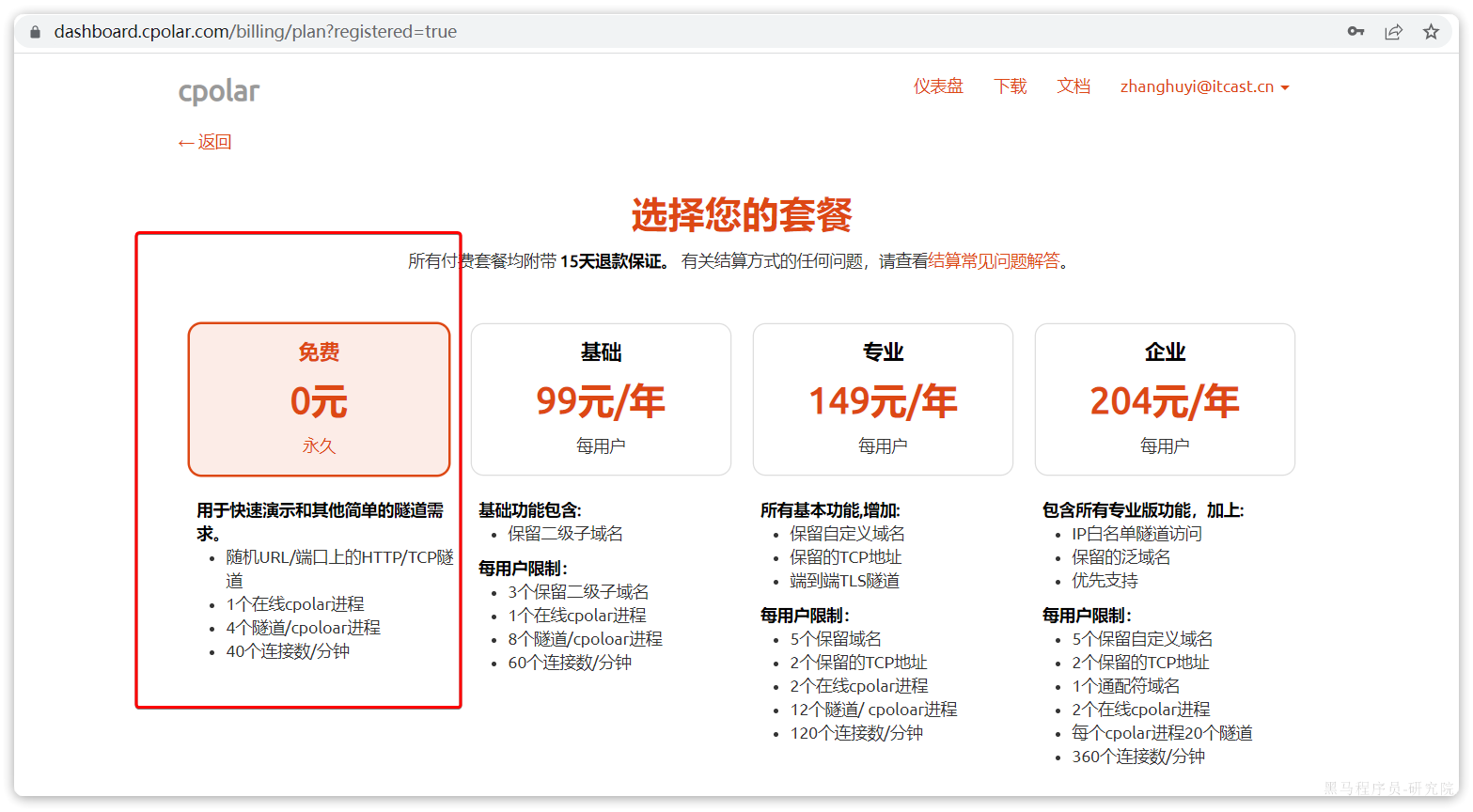This screenshot has height=812, width=1473.
Task: Click the 选择您的套餐 page heading
Action: point(742,215)
